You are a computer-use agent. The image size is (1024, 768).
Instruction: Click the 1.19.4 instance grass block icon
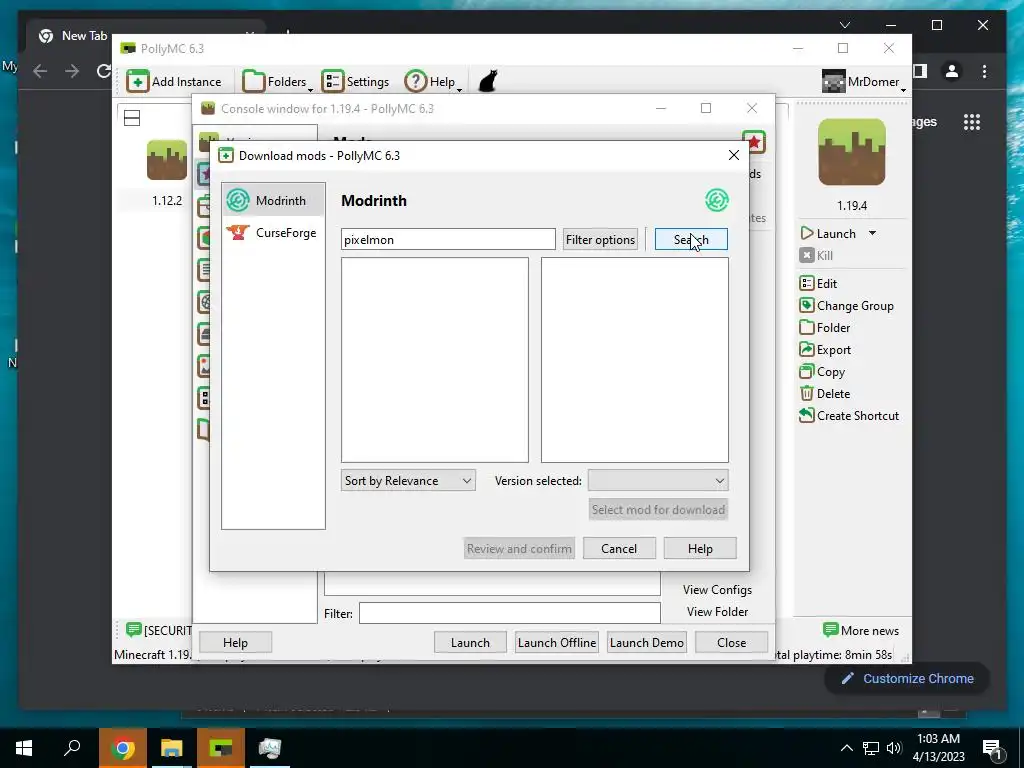coord(852,152)
